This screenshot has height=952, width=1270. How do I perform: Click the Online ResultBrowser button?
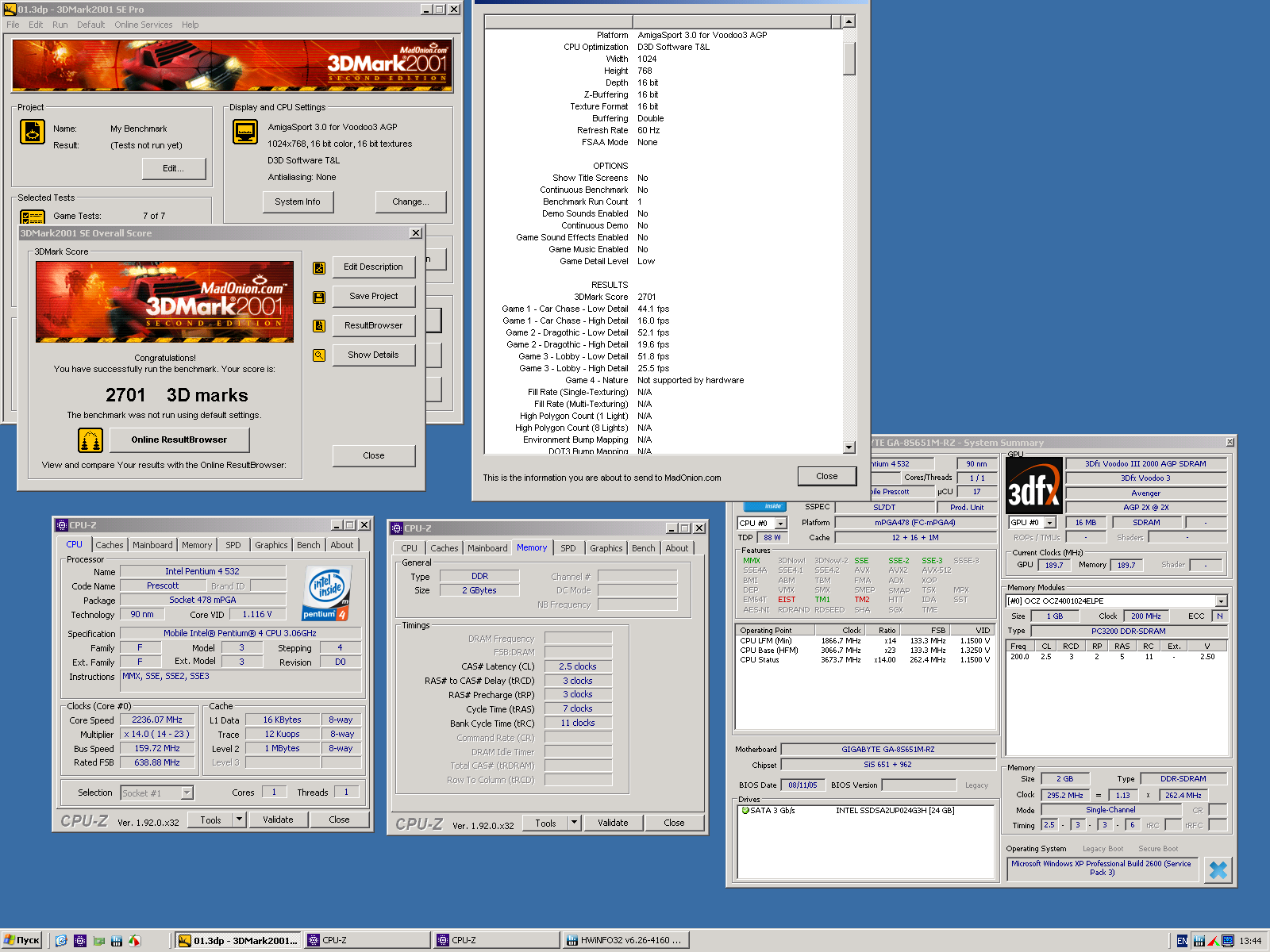[x=179, y=440]
